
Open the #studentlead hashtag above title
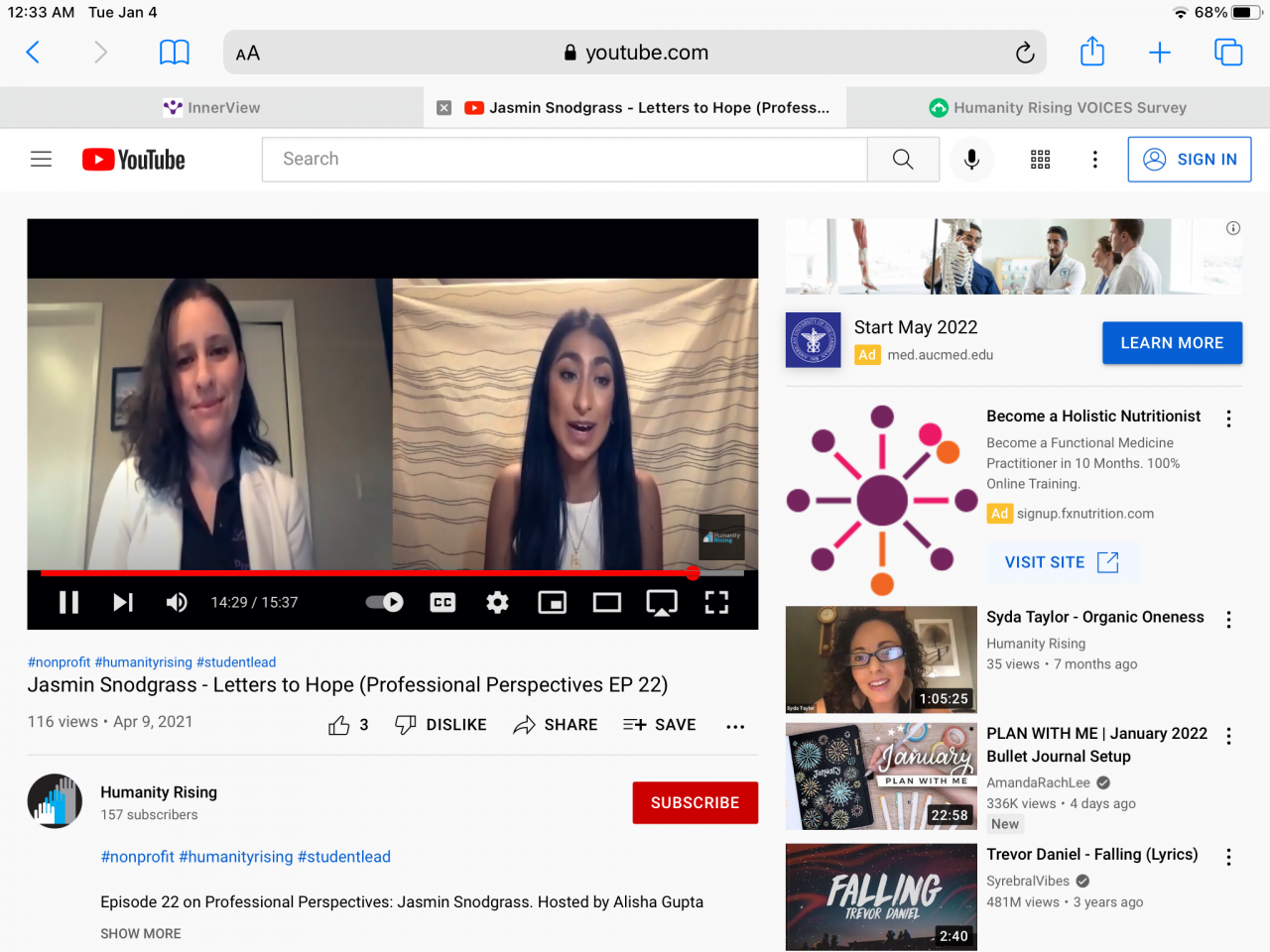(x=236, y=662)
